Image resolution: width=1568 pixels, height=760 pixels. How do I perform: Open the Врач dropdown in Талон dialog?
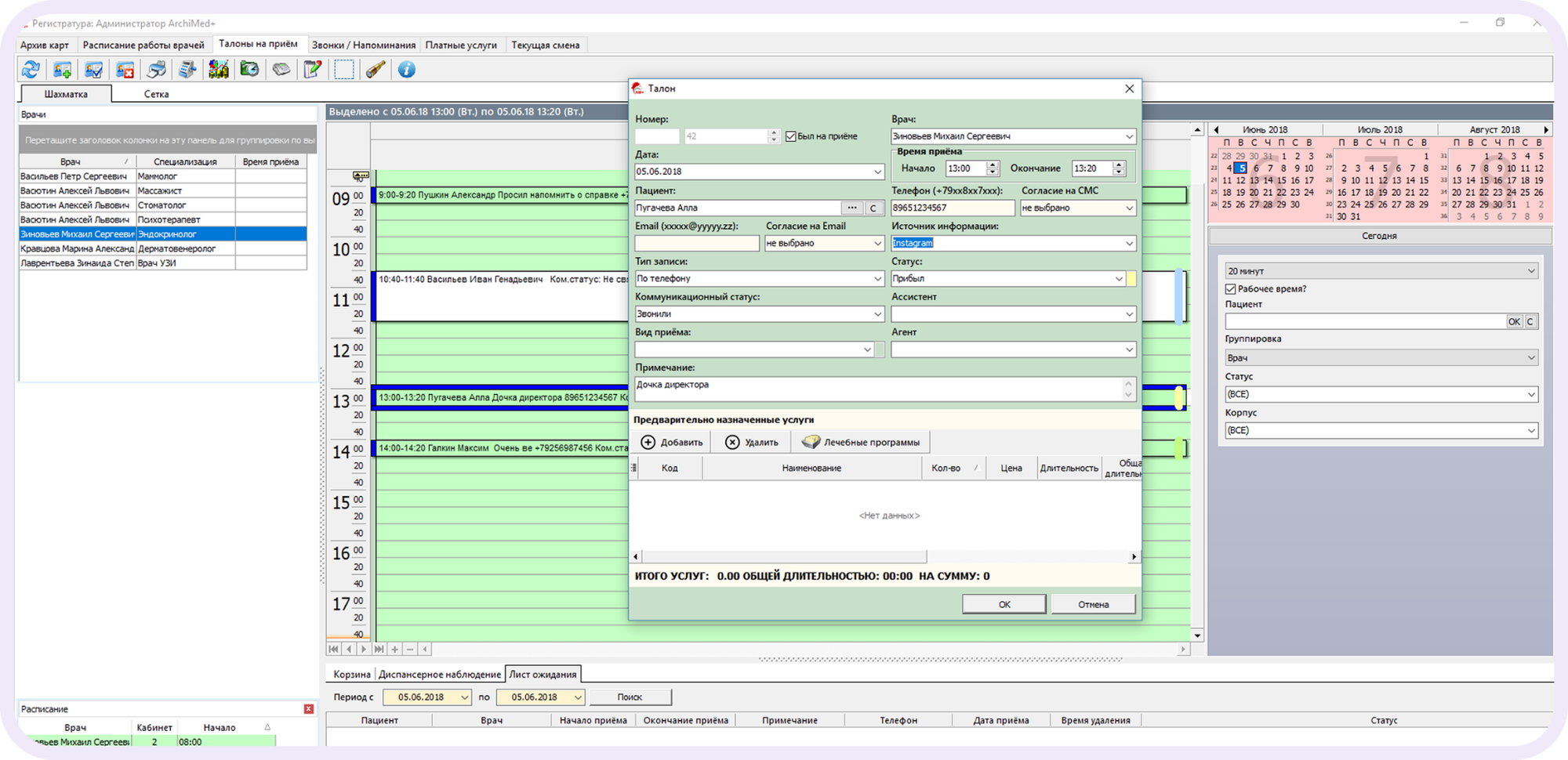[1129, 136]
